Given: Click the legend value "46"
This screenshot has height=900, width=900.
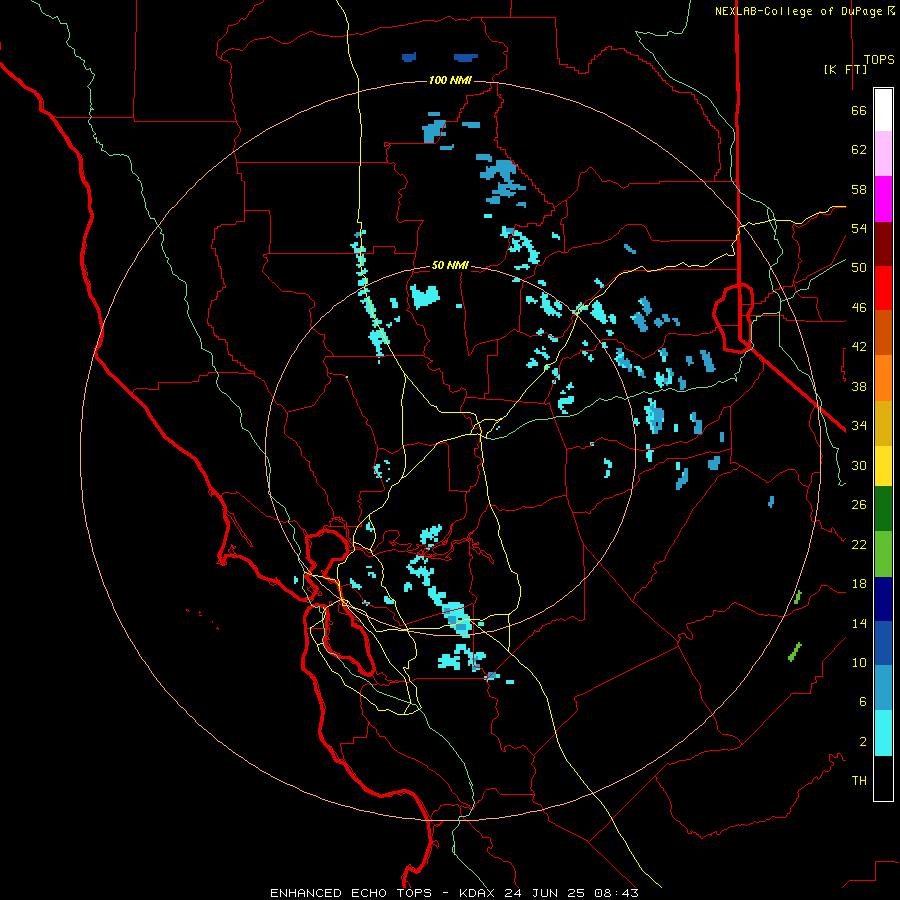Looking at the screenshot, I should click(x=859, y=308).
